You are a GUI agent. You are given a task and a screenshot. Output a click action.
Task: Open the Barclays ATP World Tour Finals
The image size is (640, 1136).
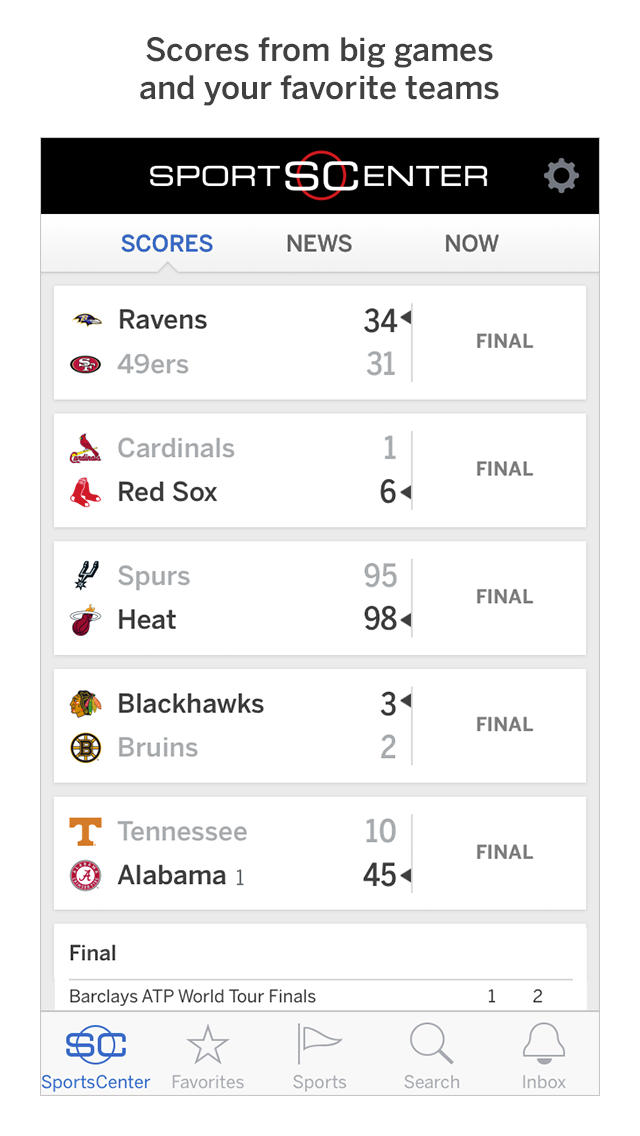coord(192,996)
